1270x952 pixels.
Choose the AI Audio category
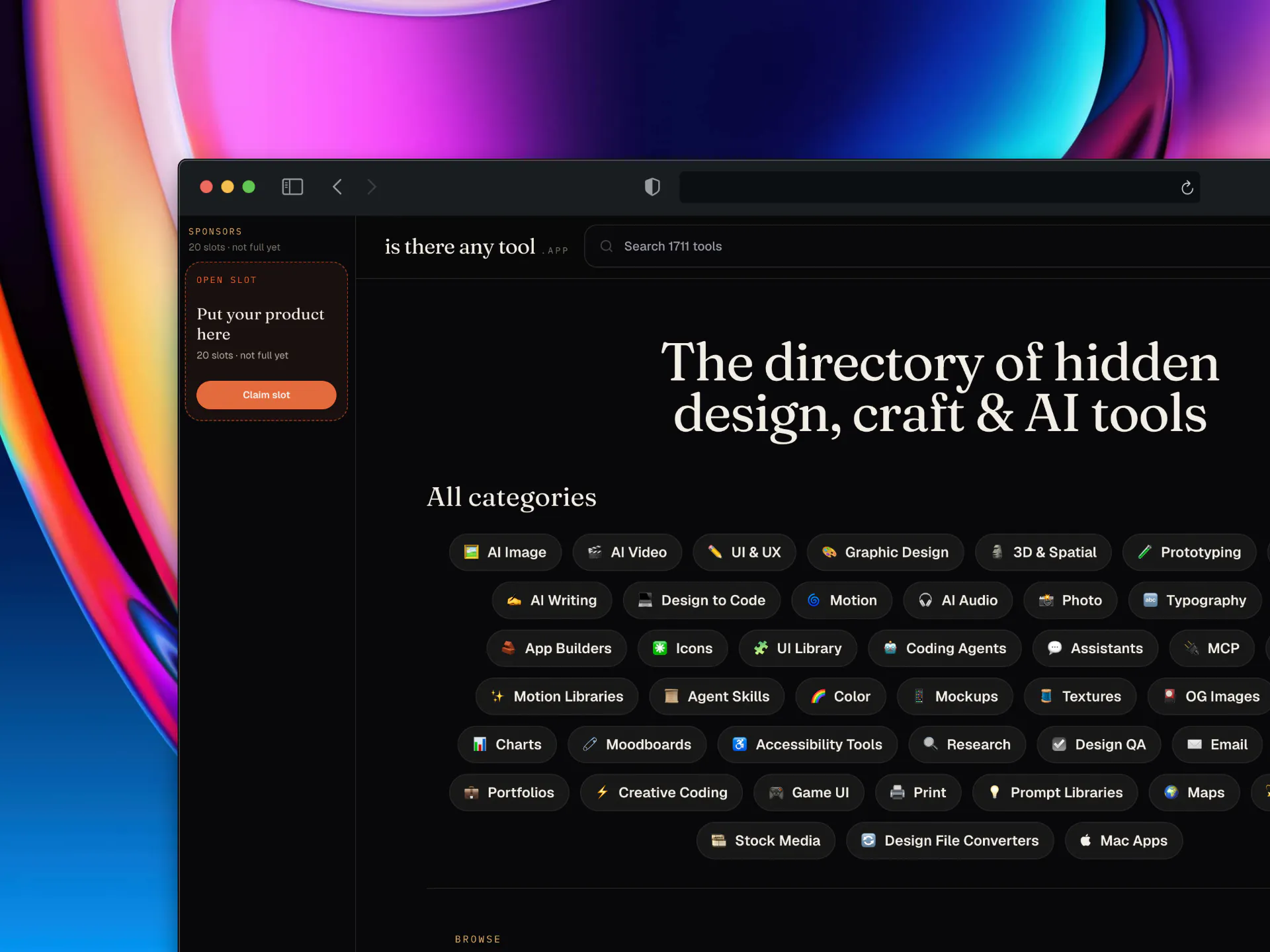point(958,600)
